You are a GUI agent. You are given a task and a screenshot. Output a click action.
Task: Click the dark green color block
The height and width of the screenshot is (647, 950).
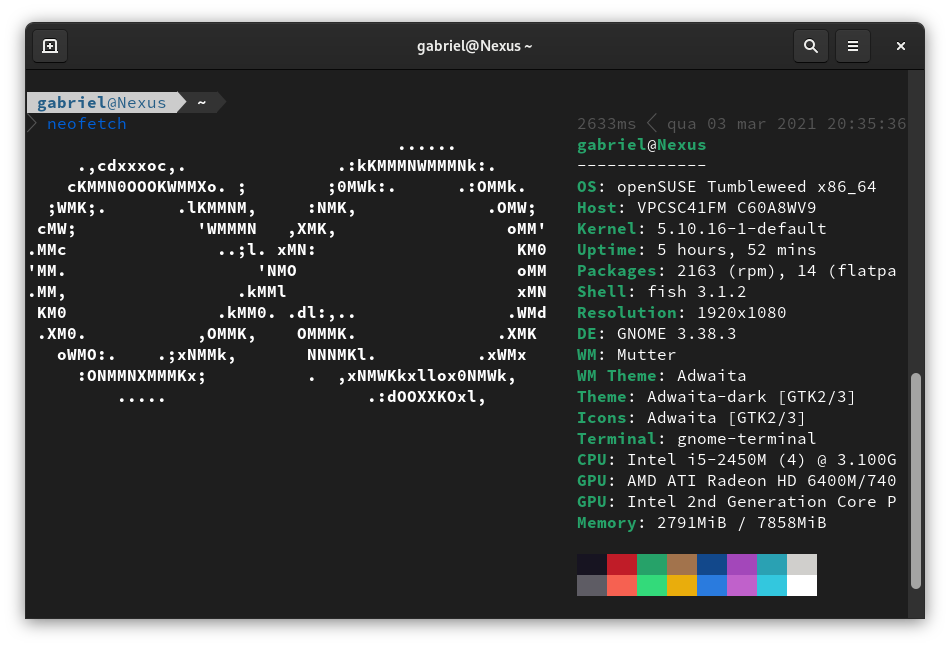(x=652, y=564)
